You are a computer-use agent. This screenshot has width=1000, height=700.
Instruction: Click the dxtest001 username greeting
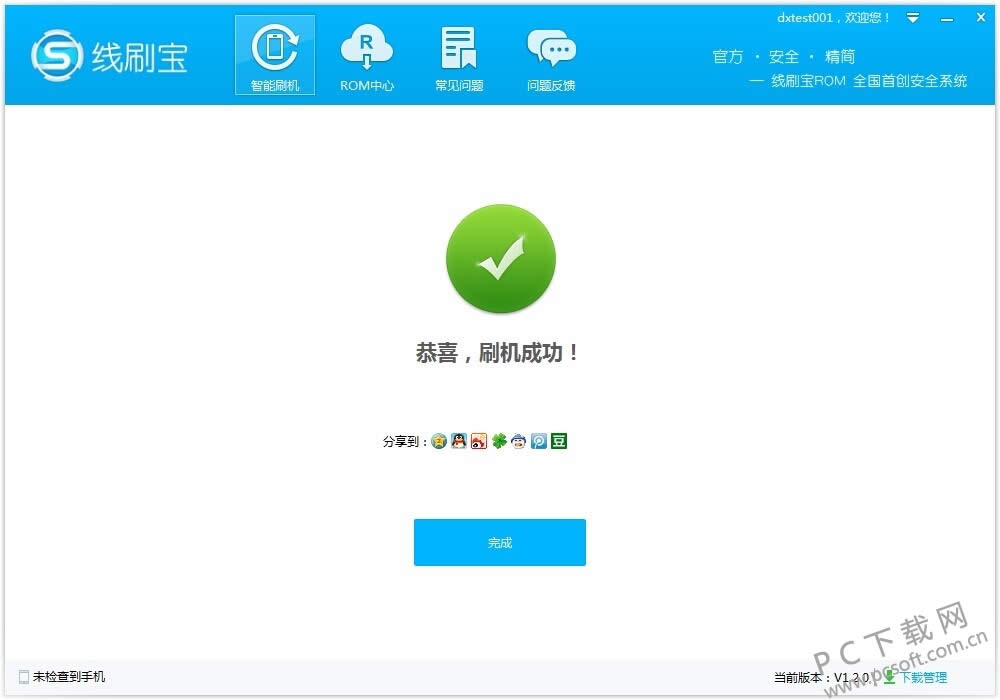tap(833, 18)
